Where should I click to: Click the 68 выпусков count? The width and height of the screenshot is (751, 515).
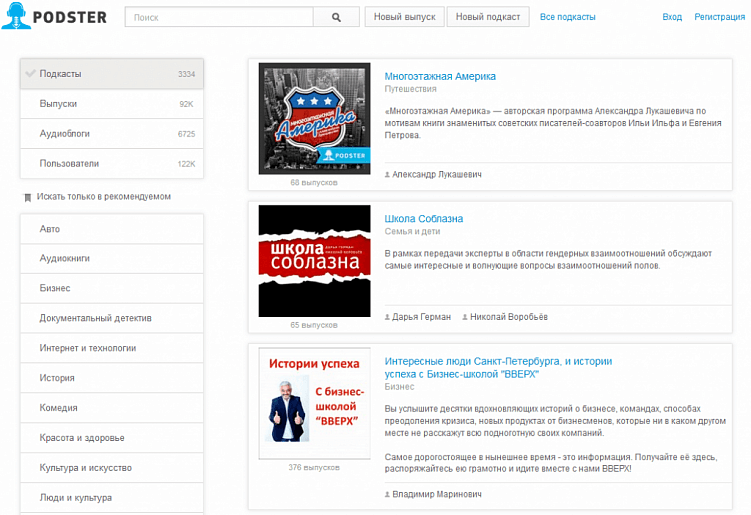[314, 183]
